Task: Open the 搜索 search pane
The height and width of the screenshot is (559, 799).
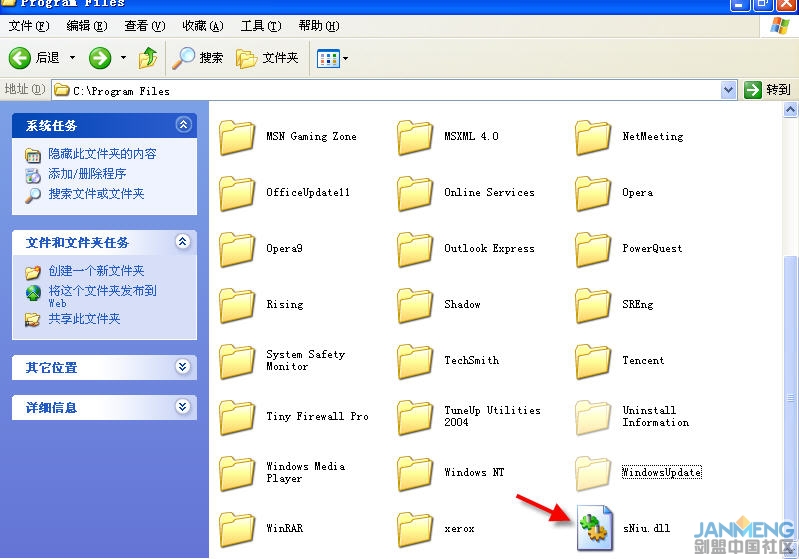Action: pos(198,58)
